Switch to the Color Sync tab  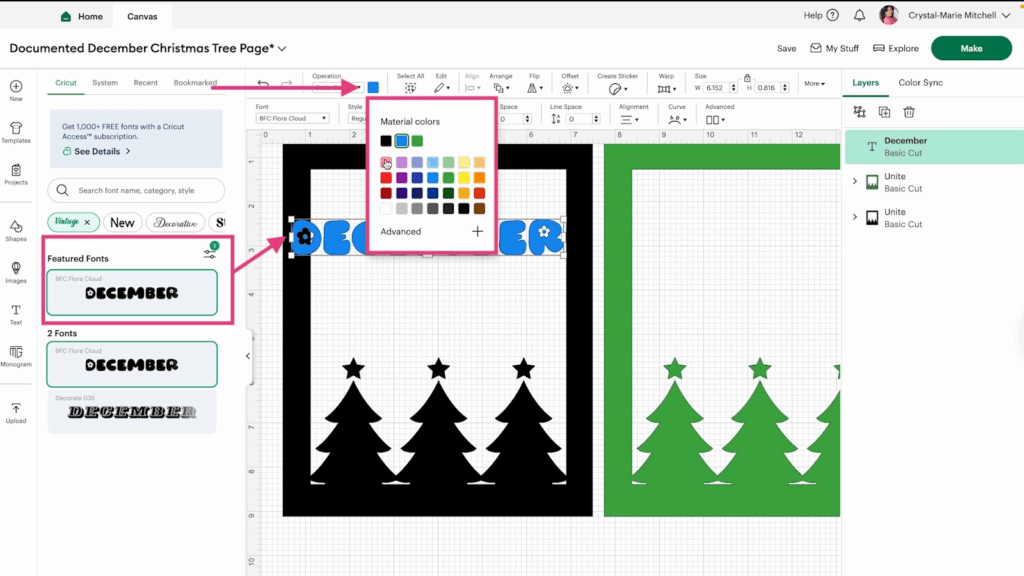(920, 83)
